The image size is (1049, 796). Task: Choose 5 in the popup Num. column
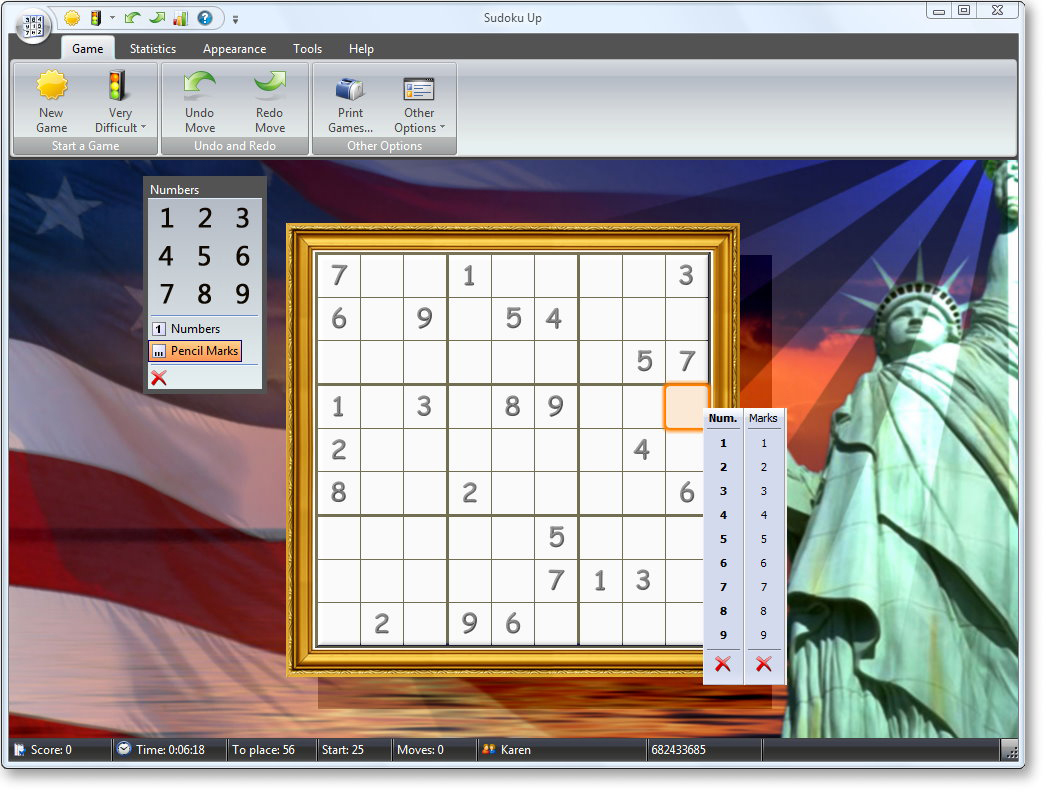pyautogui.click(x=723, y=540)
